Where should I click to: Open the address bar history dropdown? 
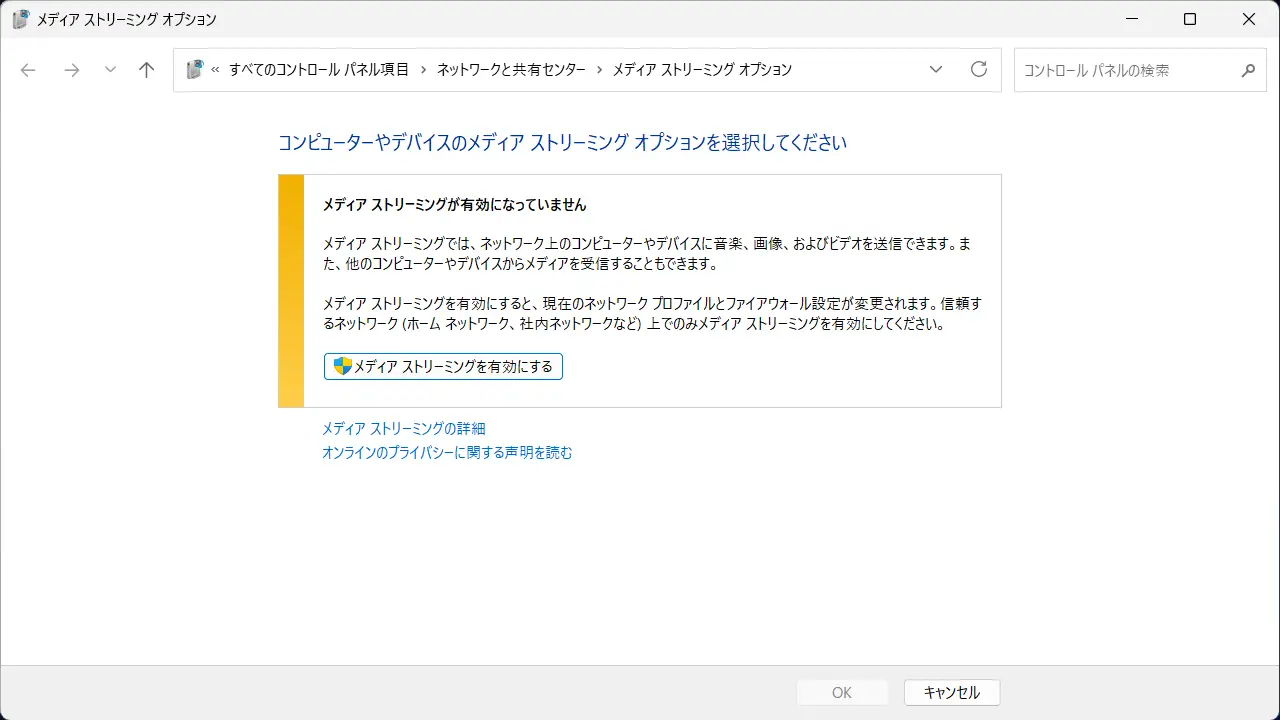click(936, 70)
